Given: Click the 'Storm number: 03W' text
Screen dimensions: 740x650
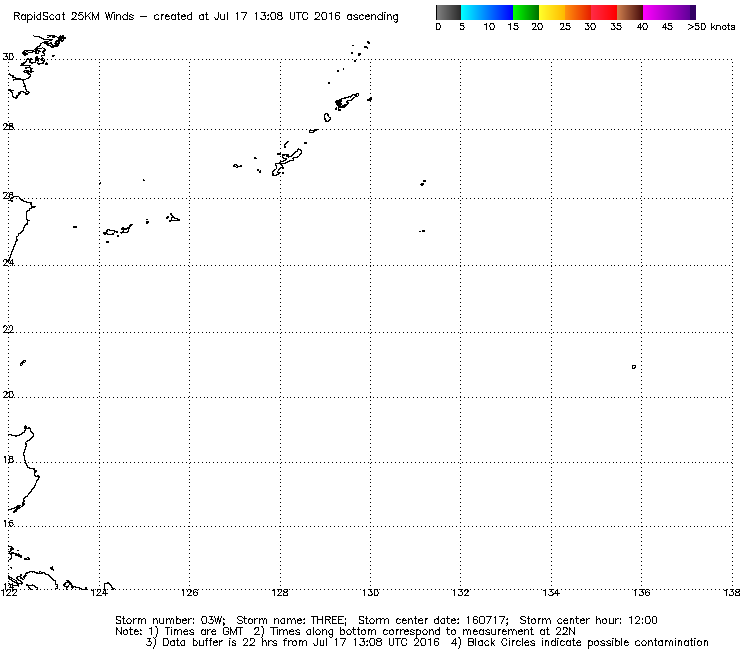Looking at the screenshot, I should tap(170, 620).
